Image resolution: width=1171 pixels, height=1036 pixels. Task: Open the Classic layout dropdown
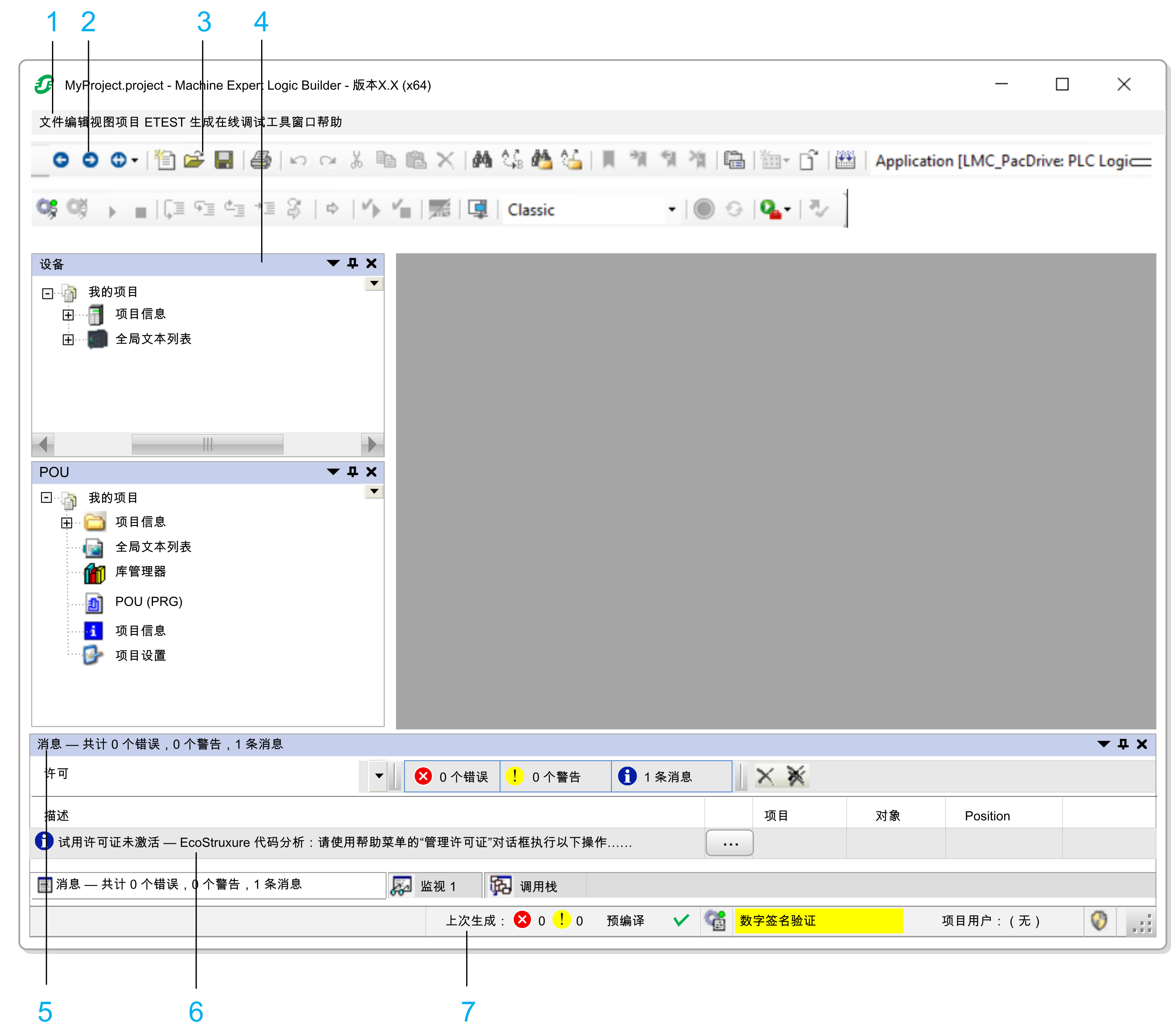(x=671, y=210)
